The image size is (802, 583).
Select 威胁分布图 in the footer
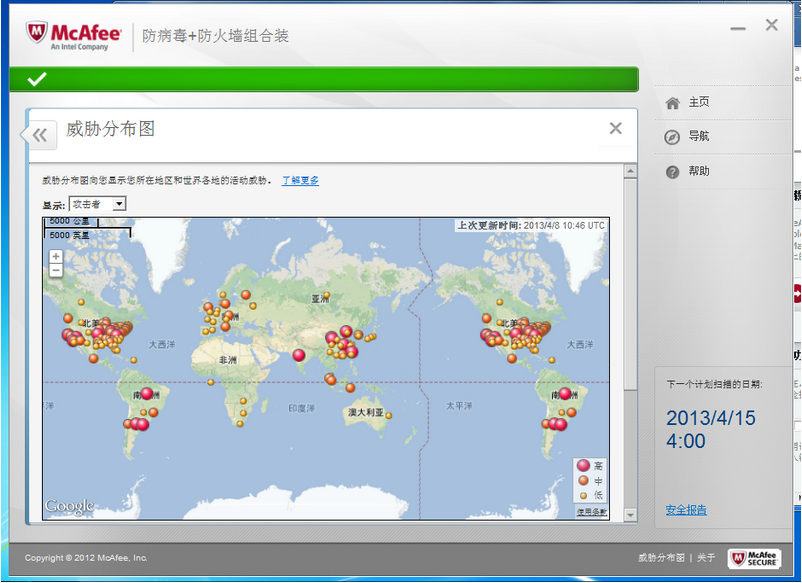[x=661, y=558]
